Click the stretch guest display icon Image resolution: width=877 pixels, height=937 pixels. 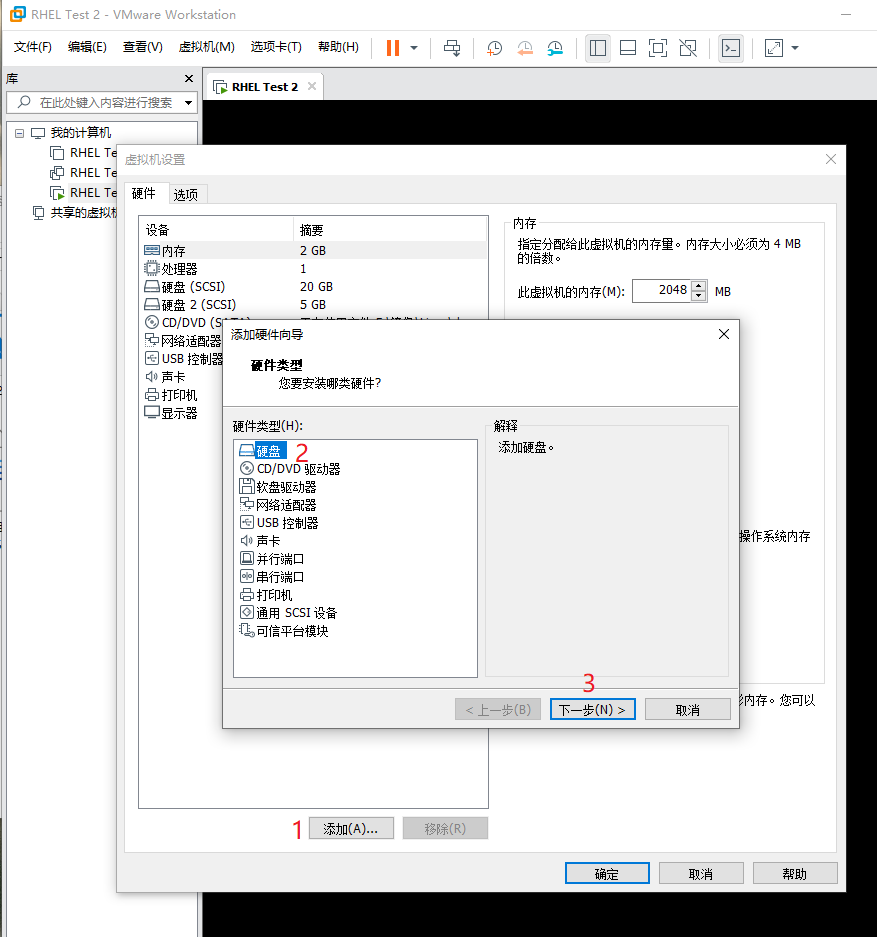click(774, 48)
